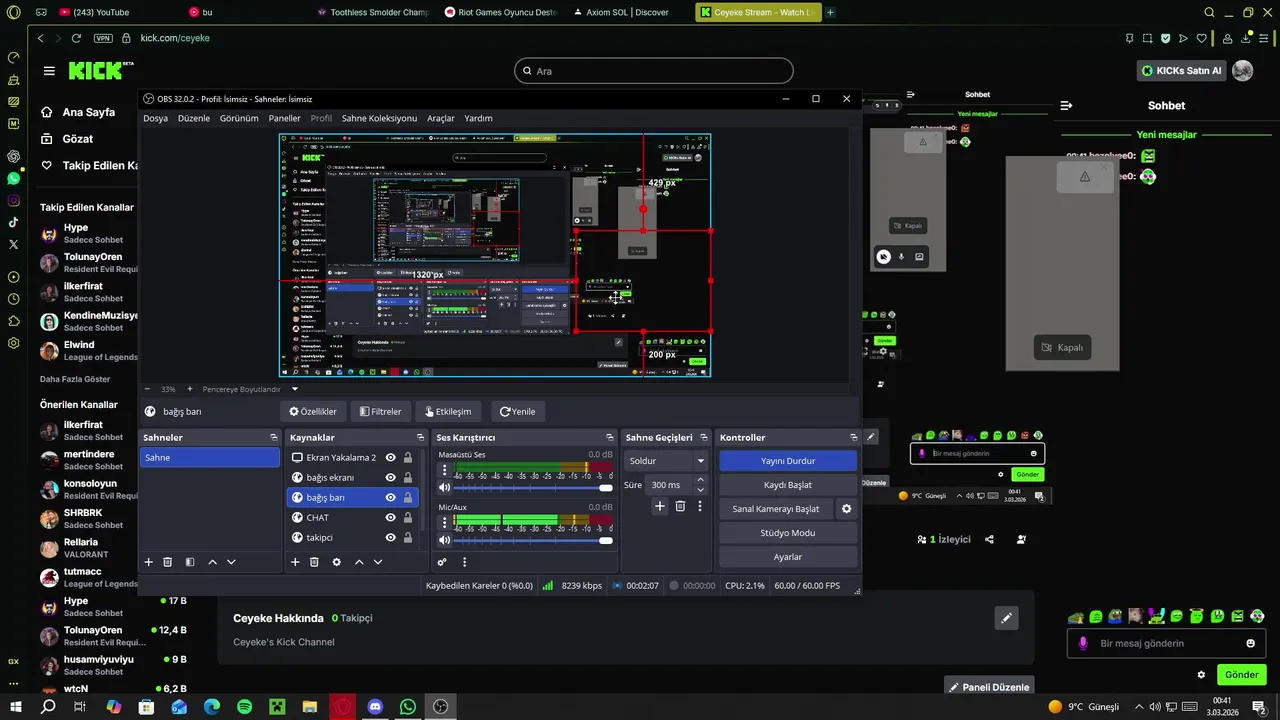Add a new source in Kaynaklar
This screenshot has height=720, width=1280.
click(295, 562)
